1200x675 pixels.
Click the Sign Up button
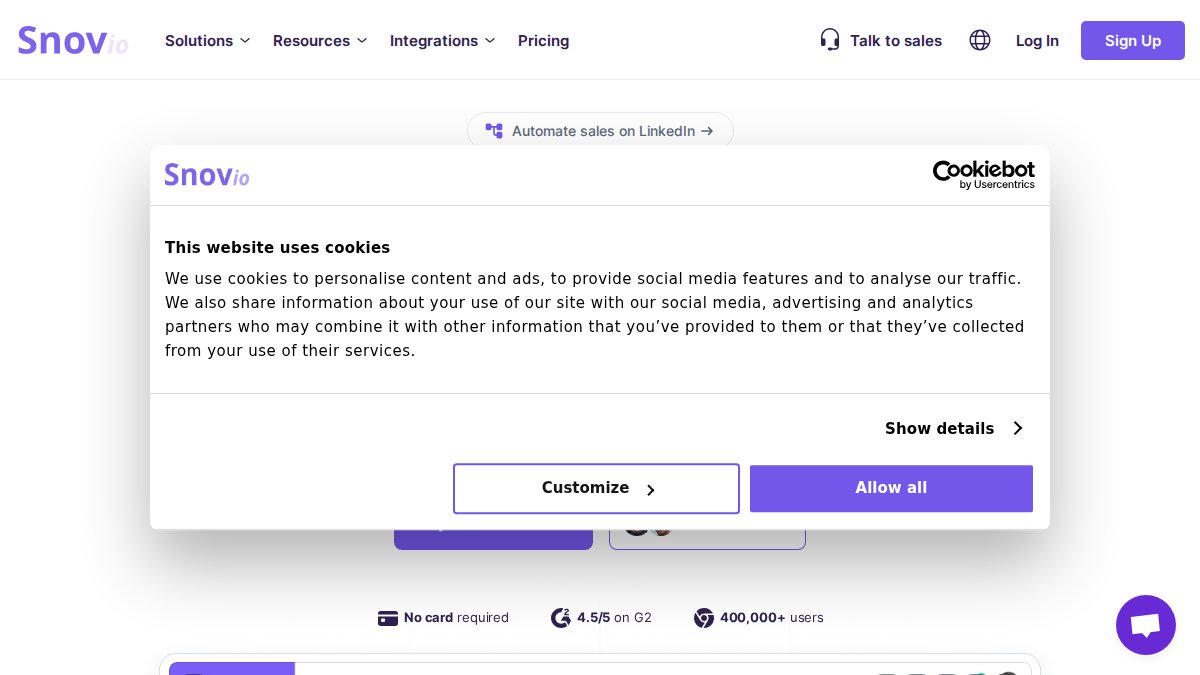tap(1132, 41)
